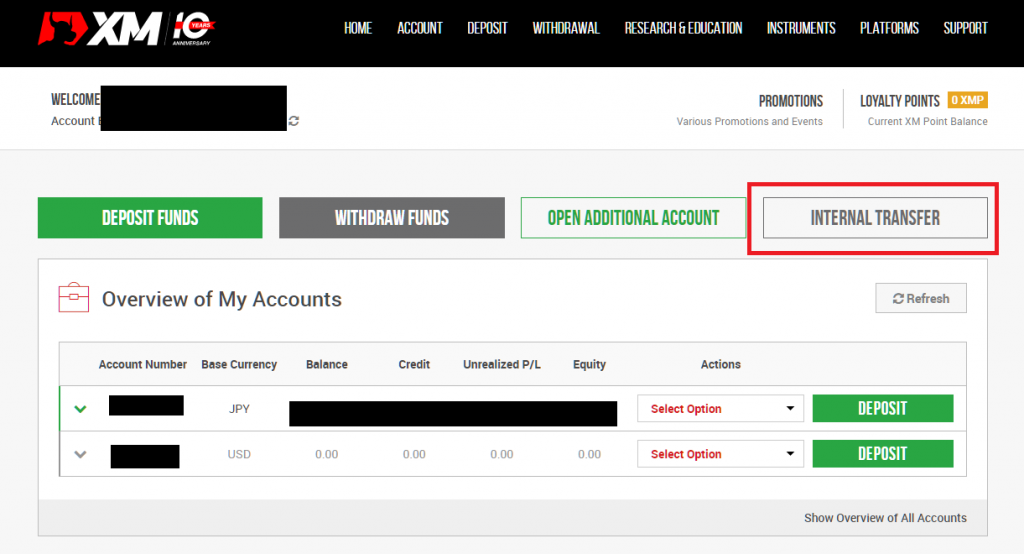Click the 0 XMP loyalty points badge
The height and width of the screenshot is (554, 1024).
point(967,101)
